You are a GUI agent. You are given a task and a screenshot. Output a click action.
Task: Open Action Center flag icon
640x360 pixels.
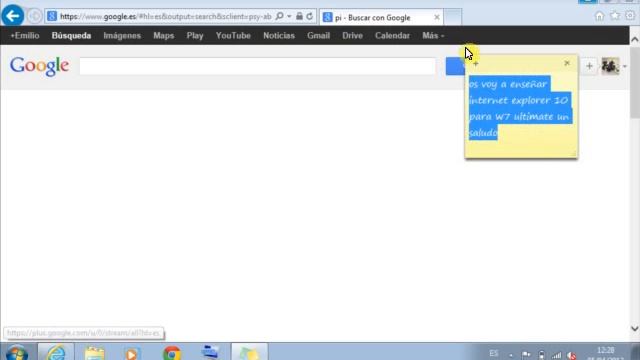[x=526, y=355]
